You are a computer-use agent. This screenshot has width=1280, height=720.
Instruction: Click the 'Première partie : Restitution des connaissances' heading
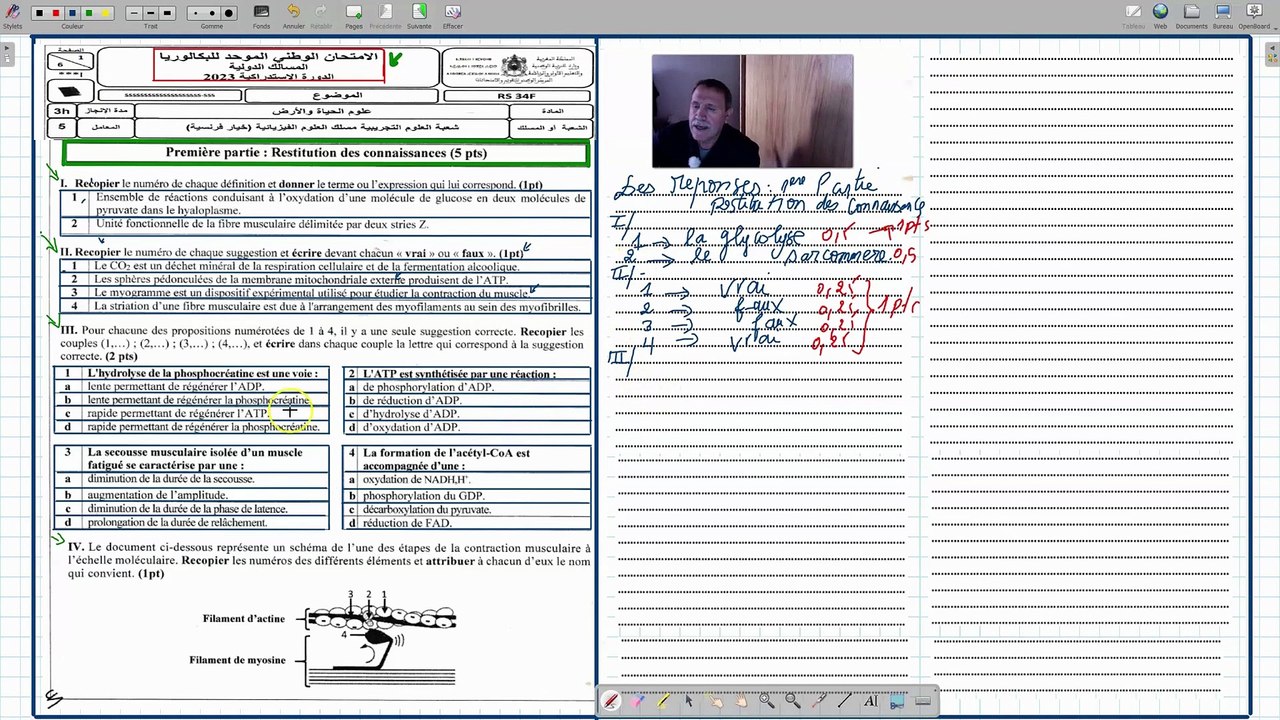326,153
